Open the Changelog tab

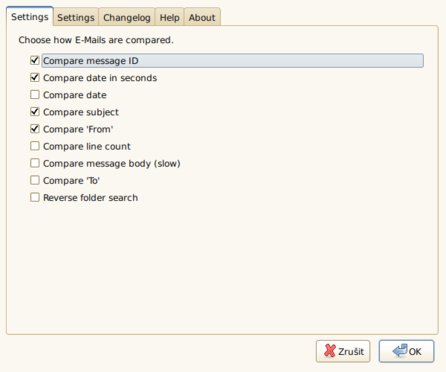127,17
